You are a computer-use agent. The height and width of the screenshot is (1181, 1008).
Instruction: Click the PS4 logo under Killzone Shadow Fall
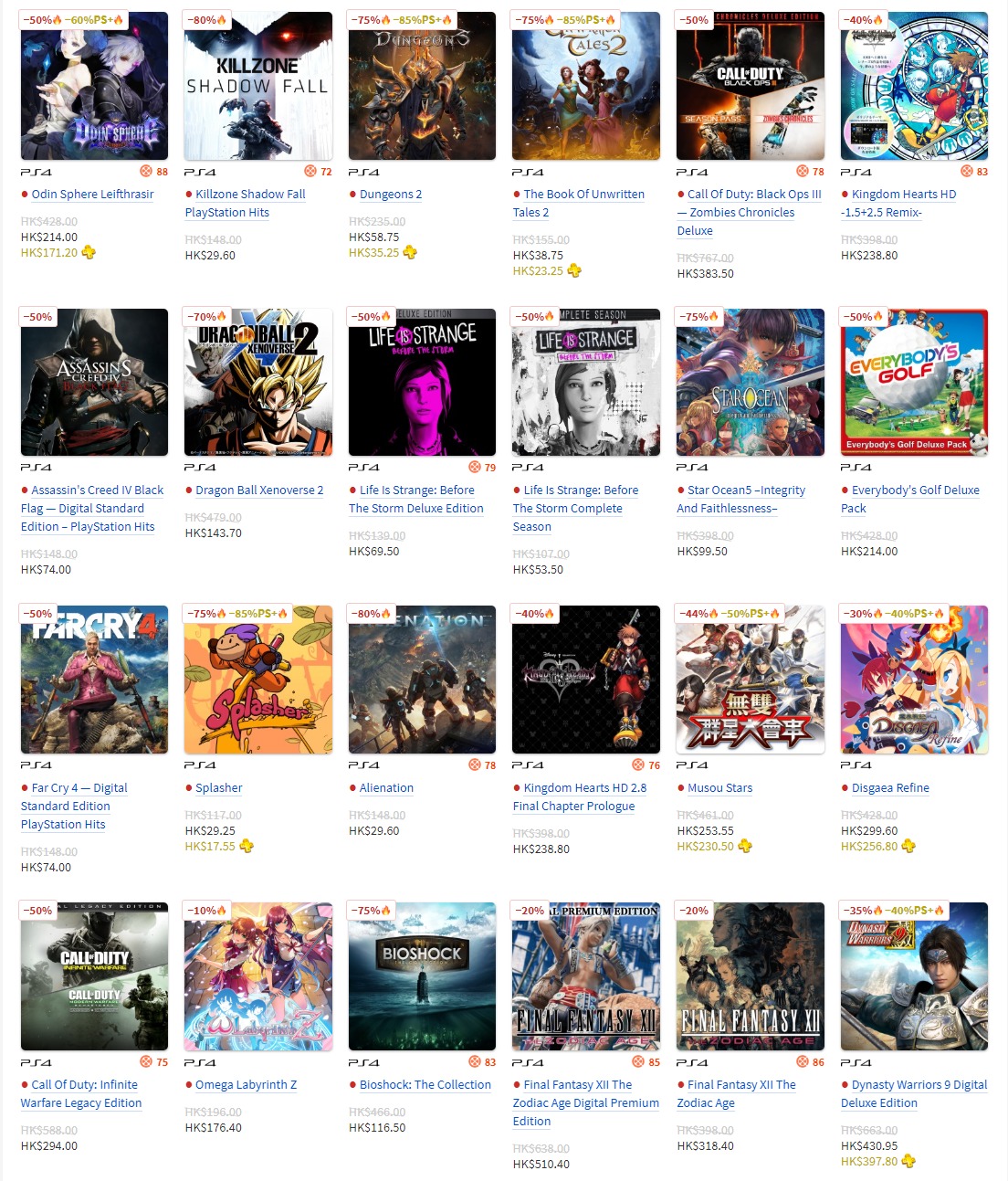pyautogui.click(x=200, y=172)
